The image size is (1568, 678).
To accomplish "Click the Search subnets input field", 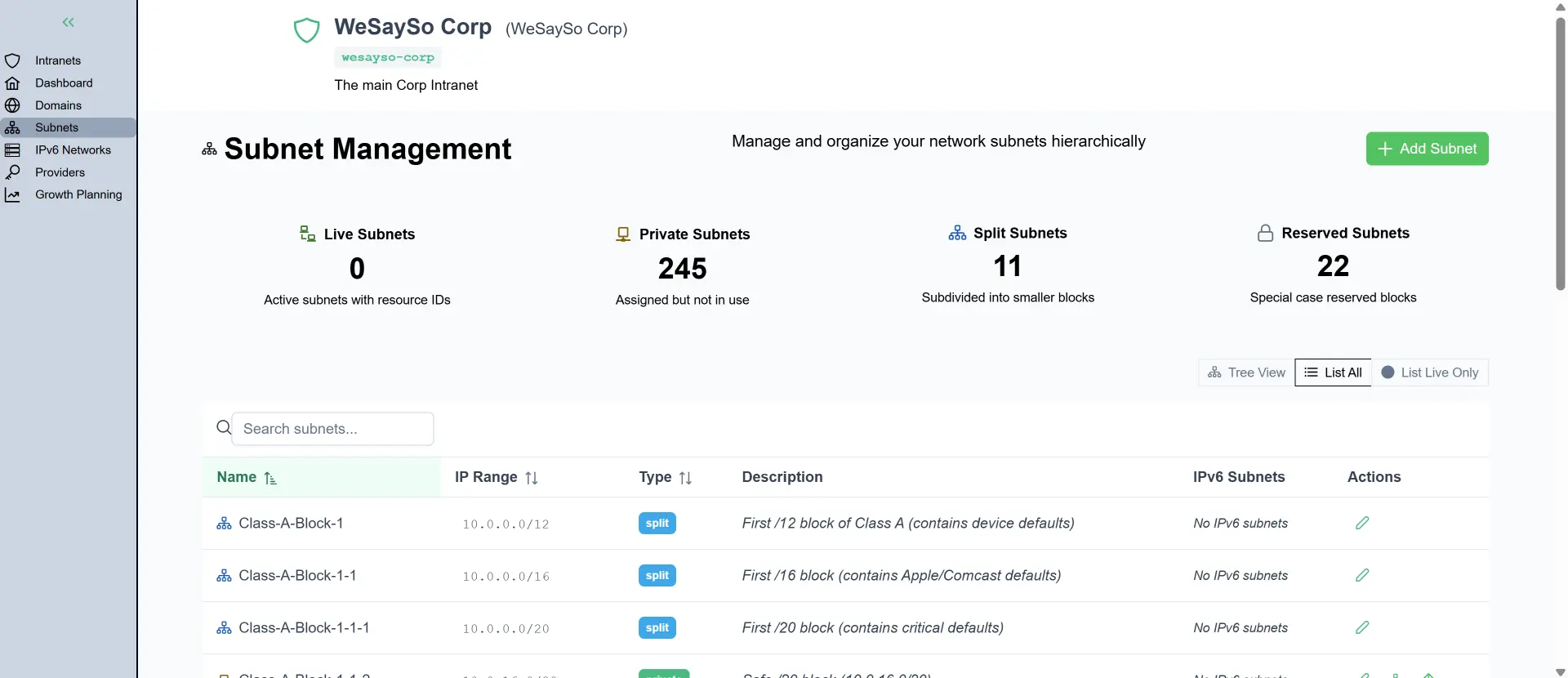I will point(332,429).
